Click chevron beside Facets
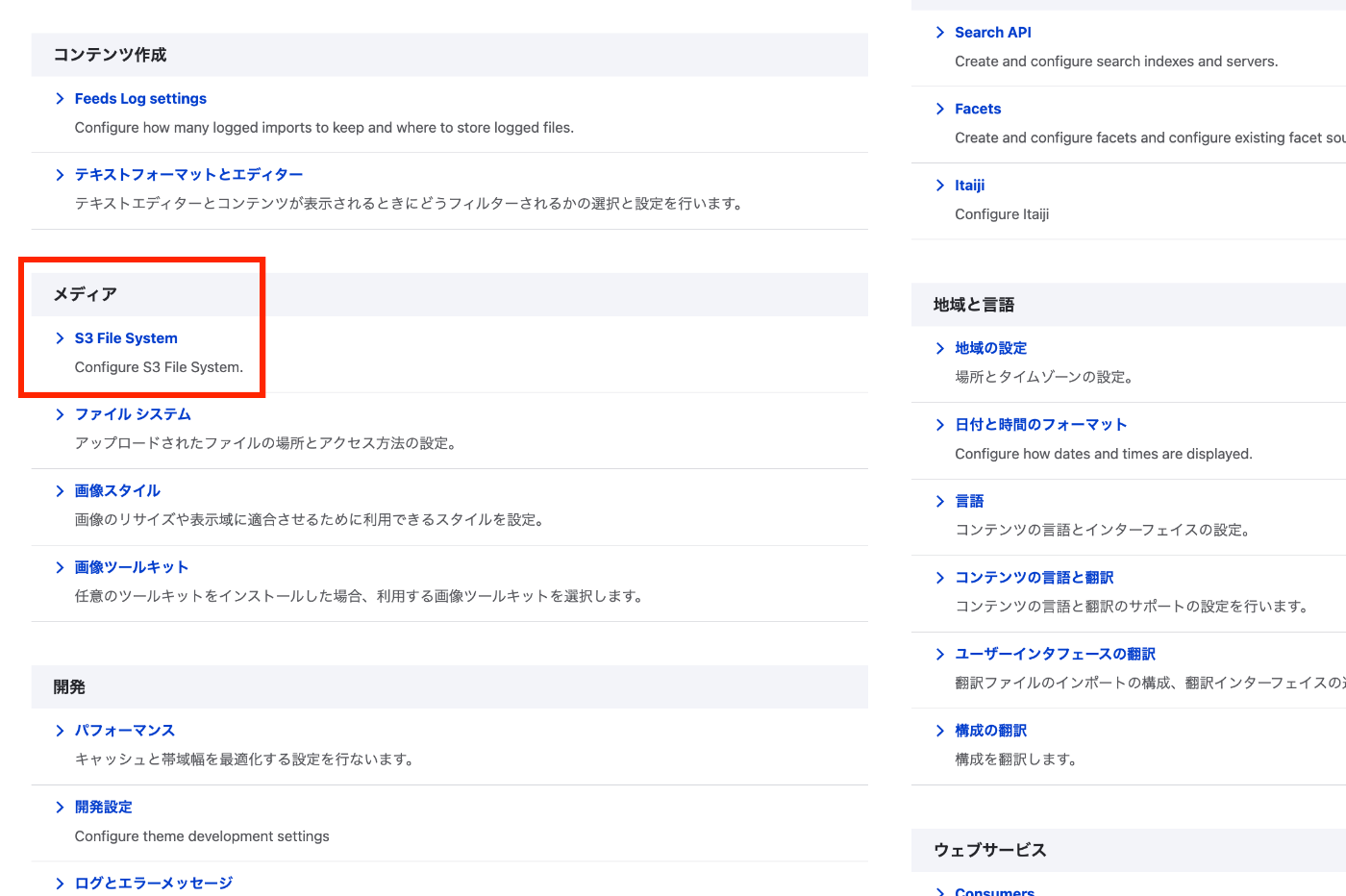The width and height of the screenshot is (1346, 896). (940, 109)
